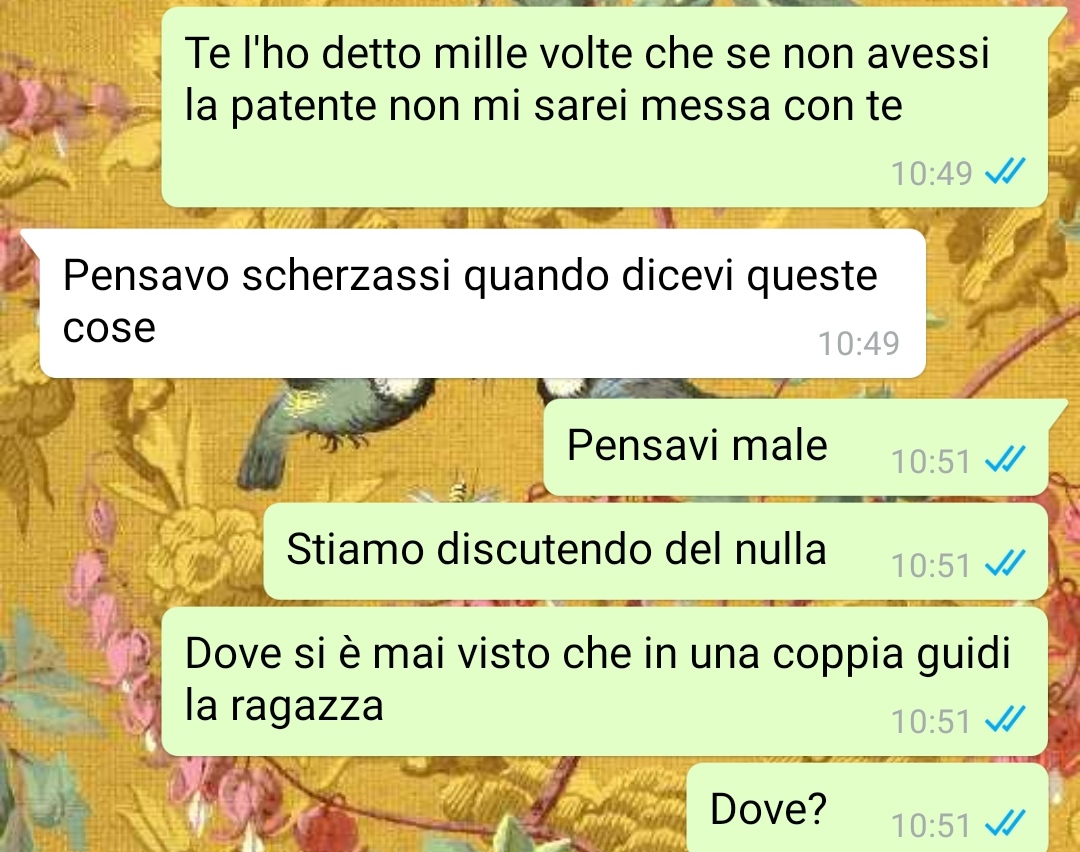This screenshot has width=1080, height=852.
Task: Tap the 10:51 timestamp beside 'Stiamo discutendo del nulla'
Action: (x=931, y=565)
